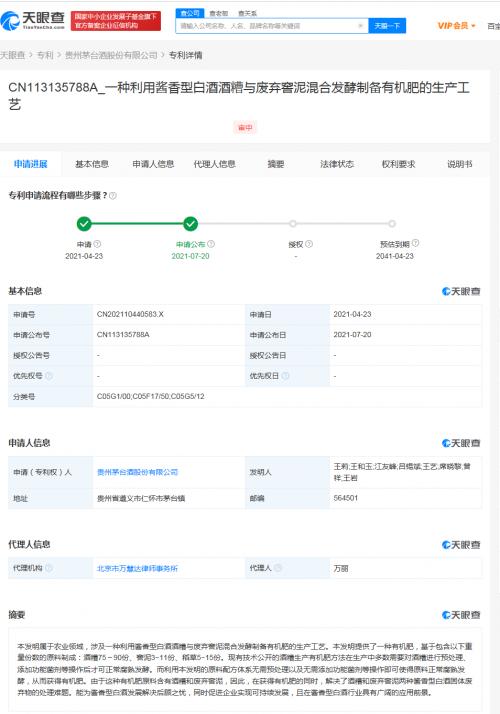
Task: Switch to the 法律状态 tab
Action: (337, 164)
